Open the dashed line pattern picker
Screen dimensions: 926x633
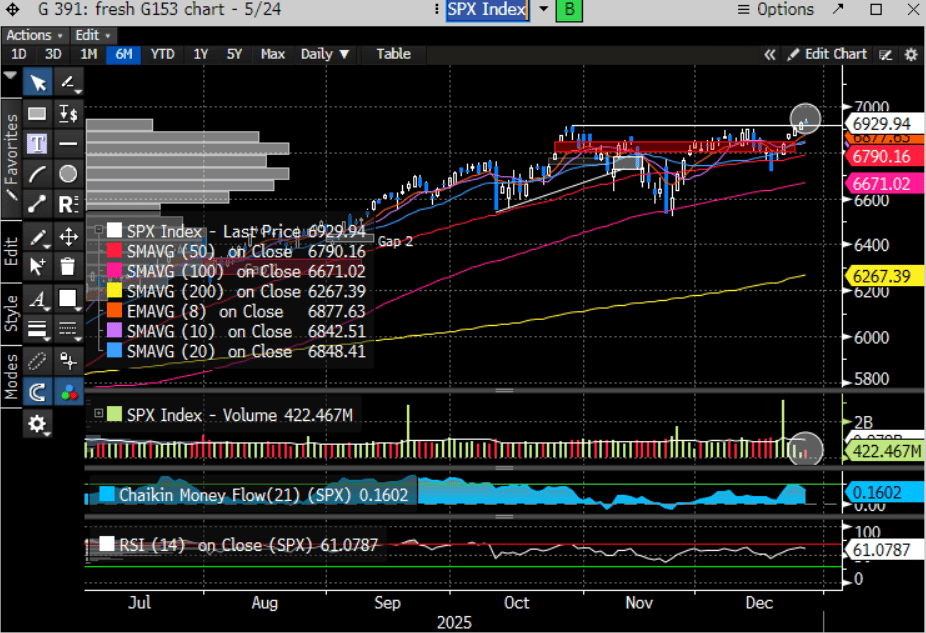click(69, 329)
